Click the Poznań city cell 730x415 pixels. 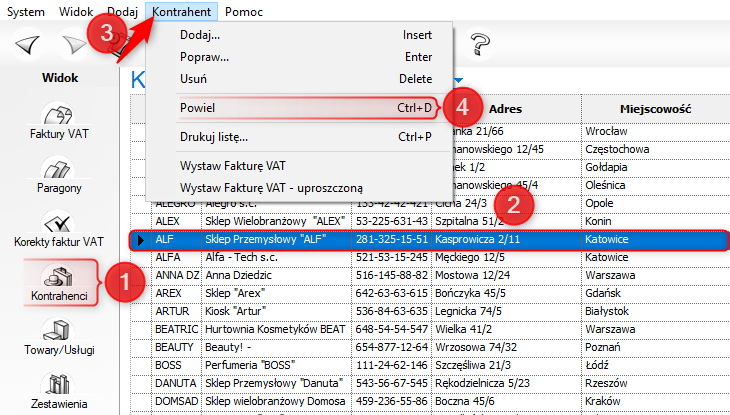pos(656,347)
